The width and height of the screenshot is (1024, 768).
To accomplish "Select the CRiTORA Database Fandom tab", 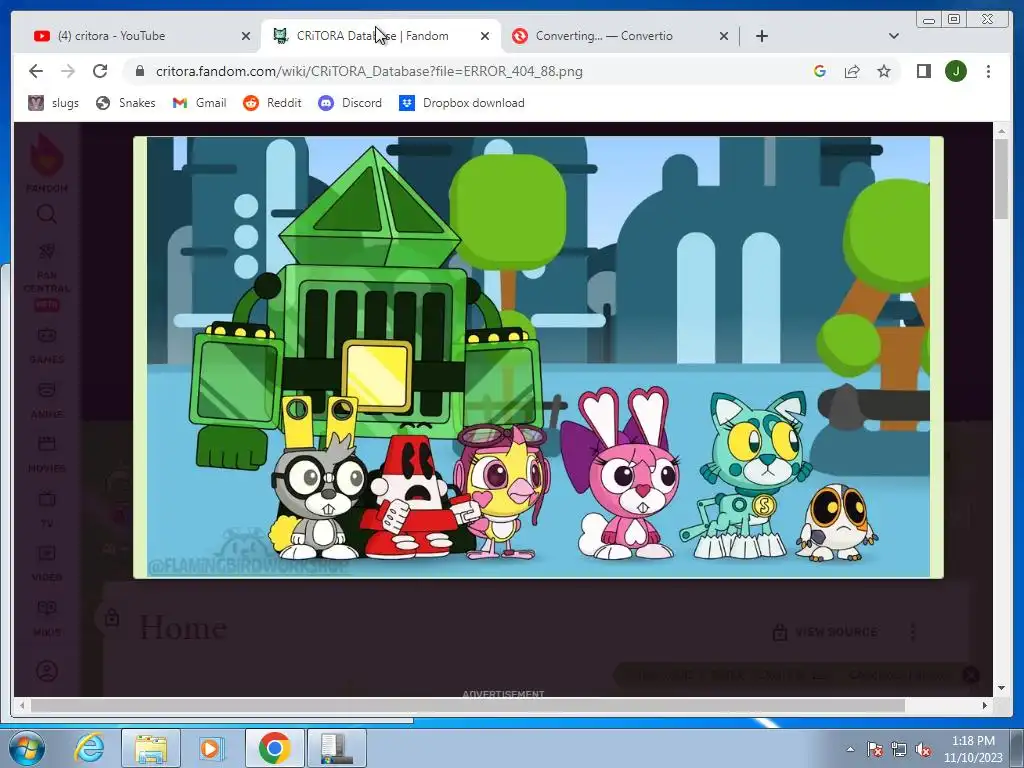I will pos(381,36).
